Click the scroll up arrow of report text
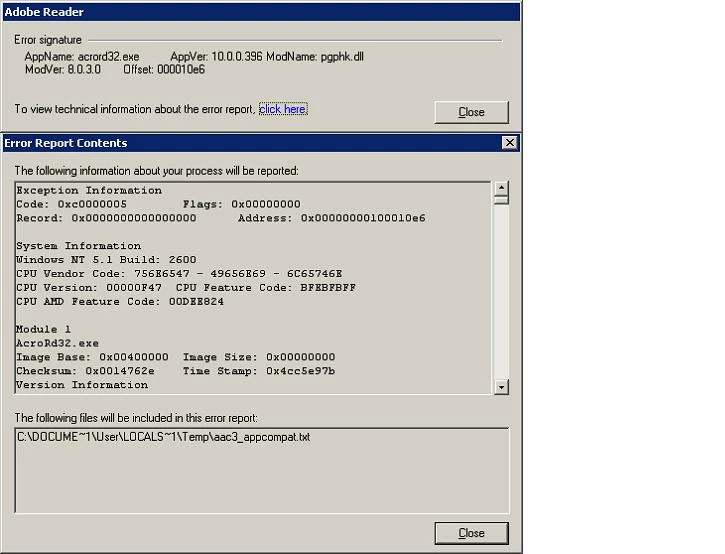The height and width of the screenshot is (554, 725). pyautogui.click(x=501, y=188)
